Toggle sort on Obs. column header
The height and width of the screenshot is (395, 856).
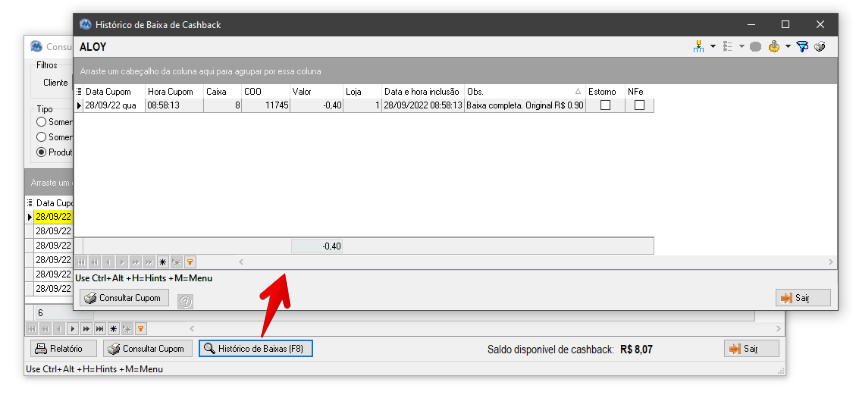click(x=525, y=92)
